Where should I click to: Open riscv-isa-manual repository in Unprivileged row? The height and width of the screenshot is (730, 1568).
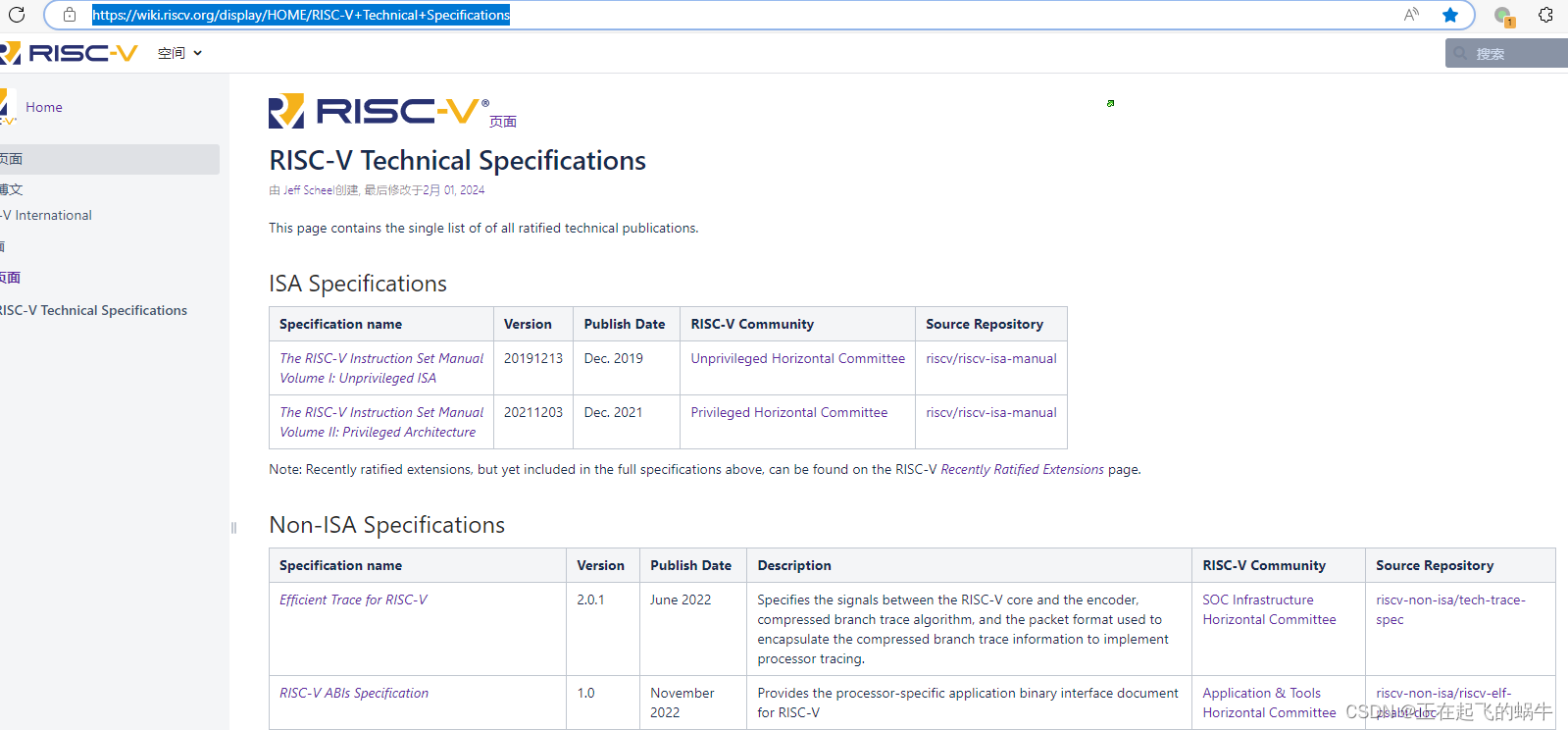click(991, 358)
